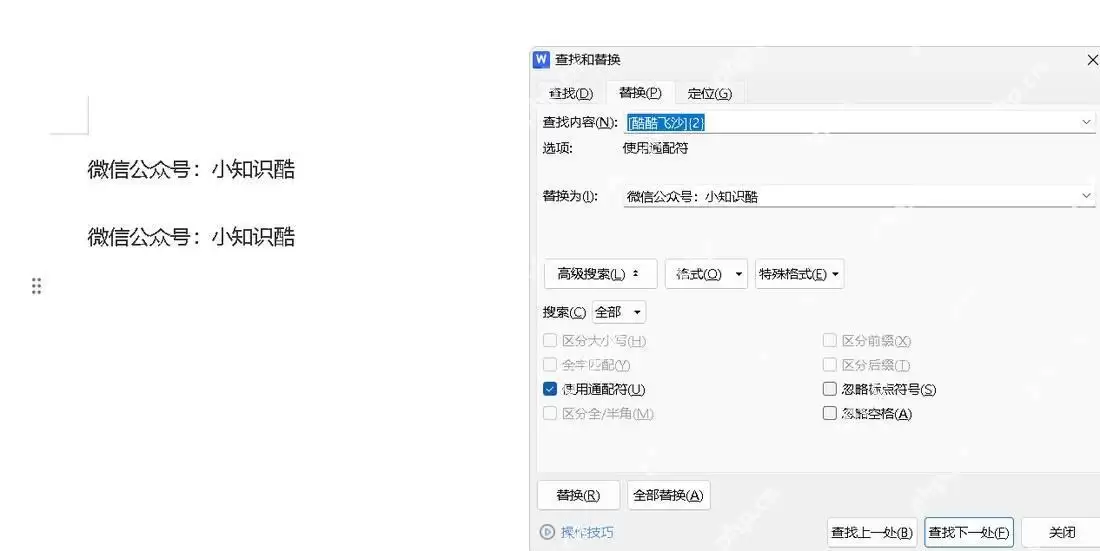
Task: Click the 关闭 button
Action: [x=1061, y=533]
